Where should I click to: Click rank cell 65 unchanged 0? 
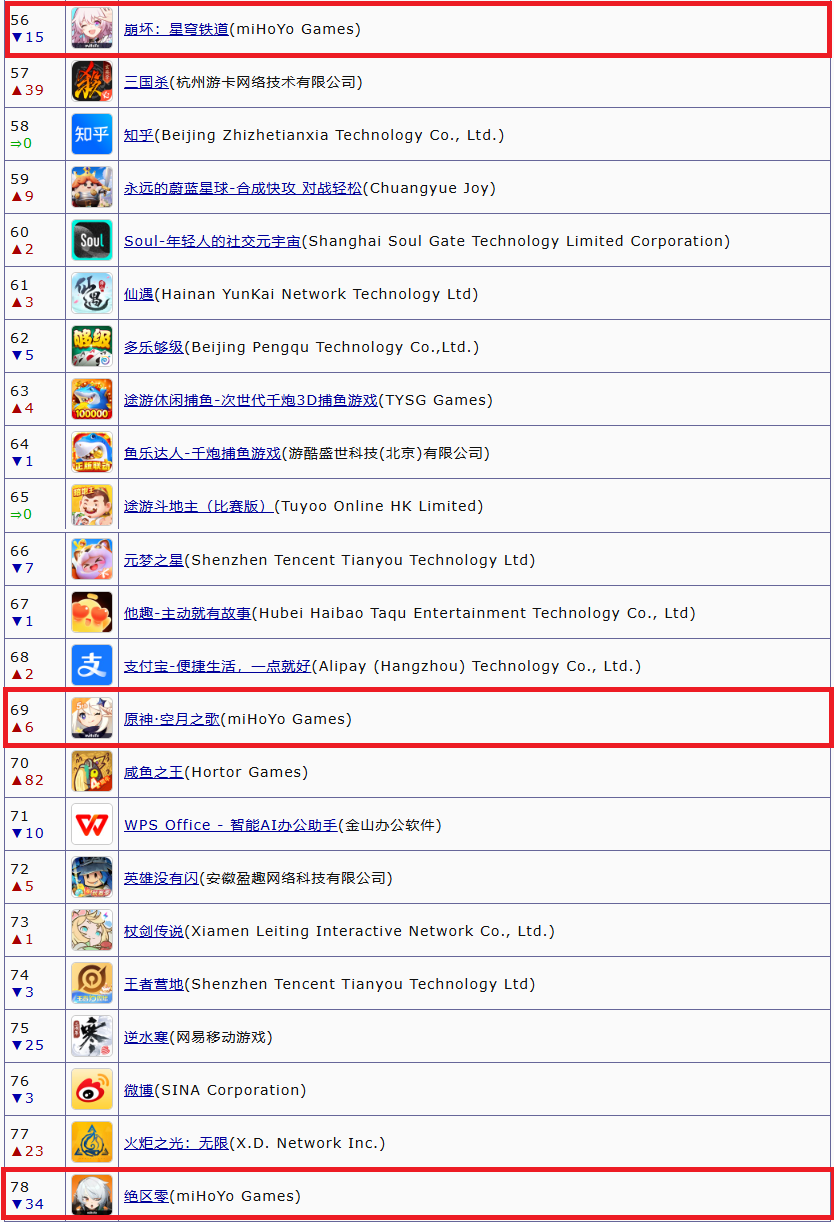click(x=35, y=505)
